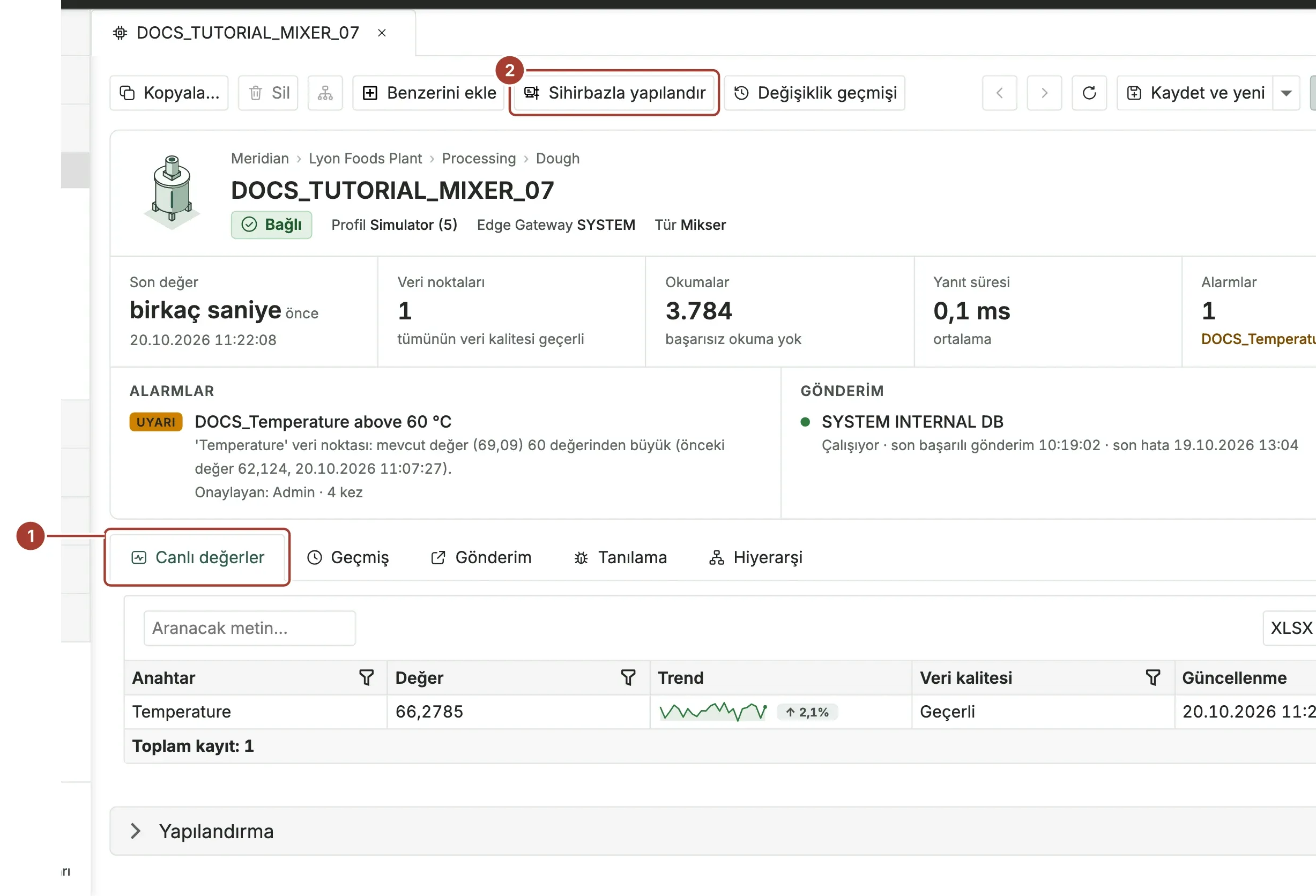
Task: Click the Temperature row key cell
Action: tap(255, 712)
